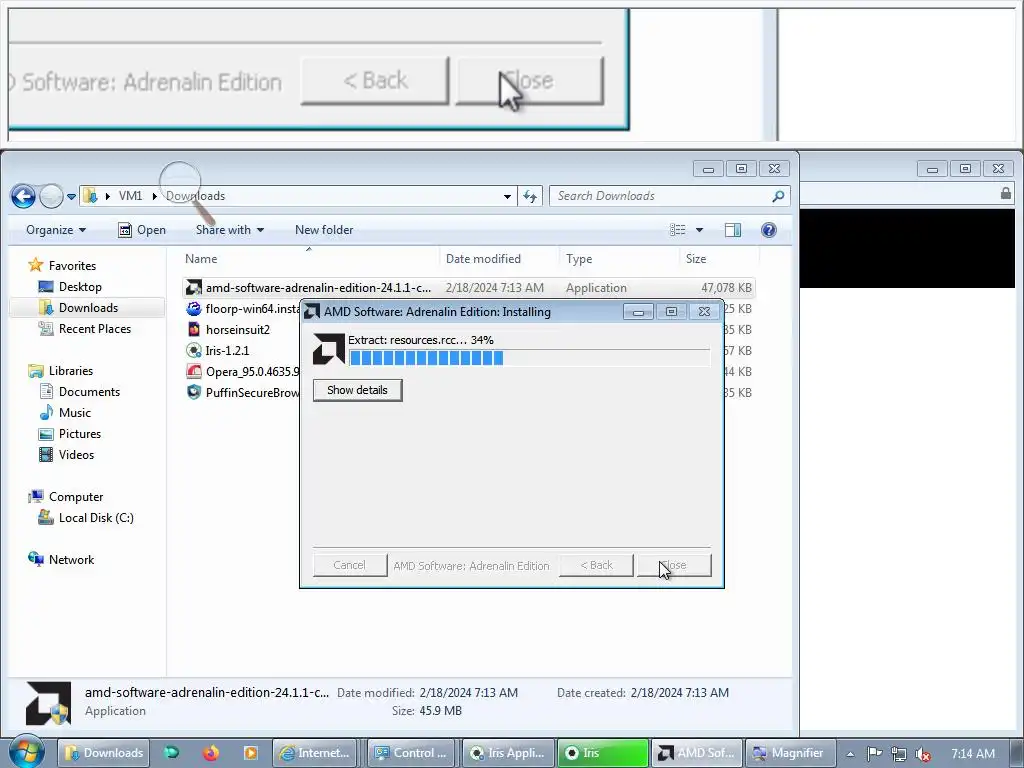The width and height of the screenshot is (1024, 768).
Task: Click muted volume tray icon
Action: pos(923,754)
